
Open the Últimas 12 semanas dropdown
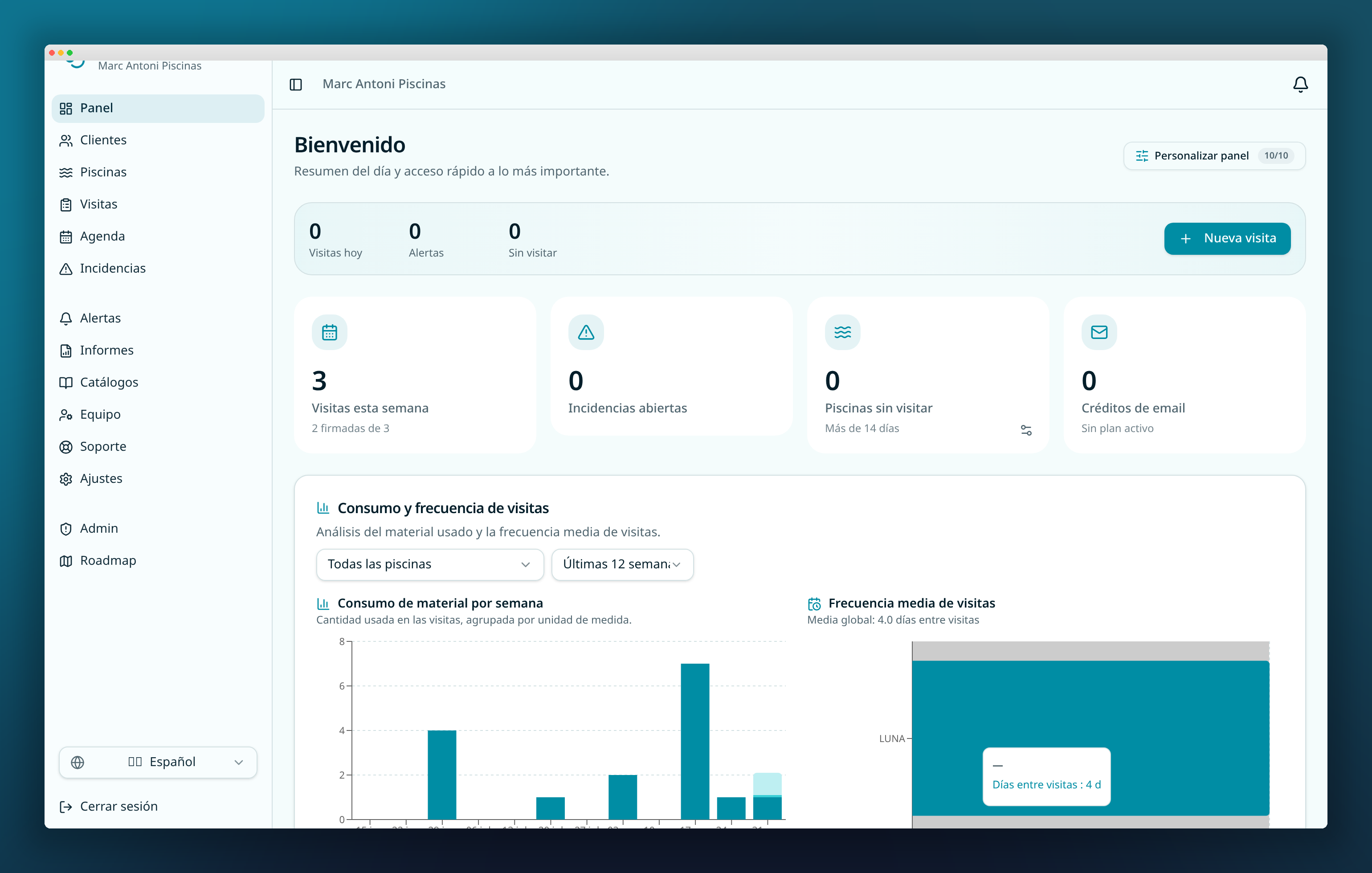click(x=622, y=564)
